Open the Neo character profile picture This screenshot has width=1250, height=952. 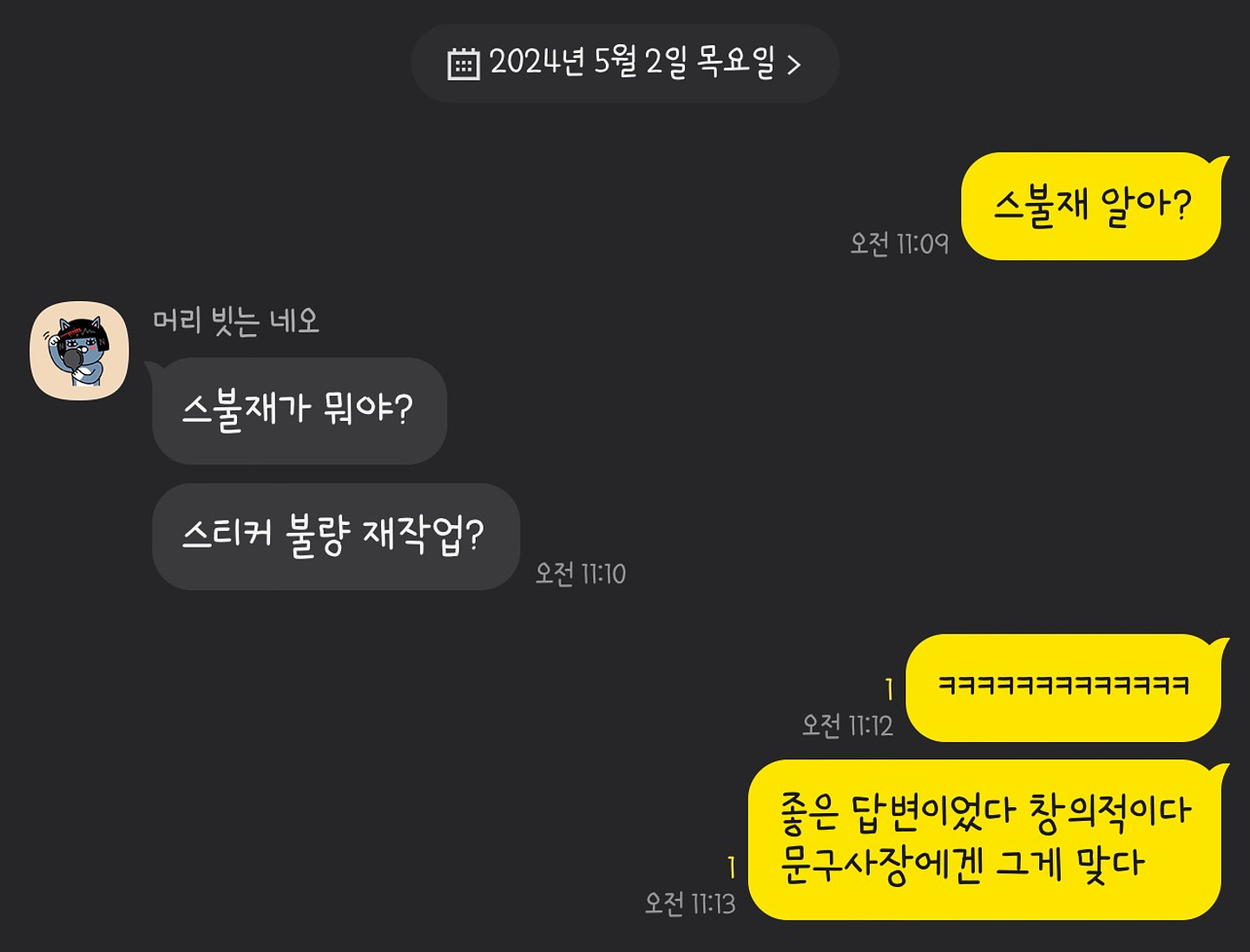(x=79, y=351)
